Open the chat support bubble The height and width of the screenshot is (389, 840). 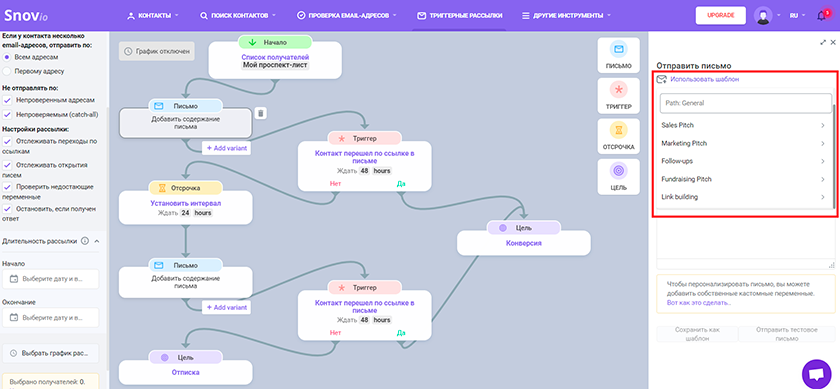point(816,373)
